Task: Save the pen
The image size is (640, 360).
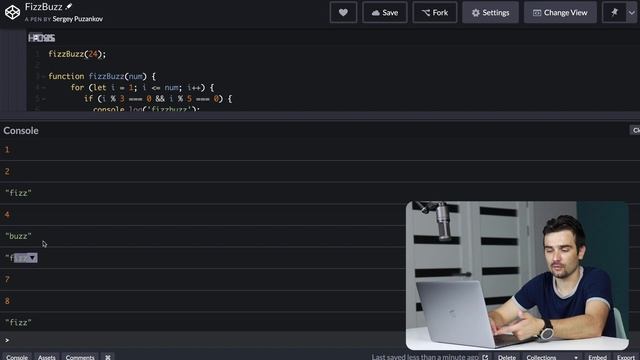Action: [384, 13]
